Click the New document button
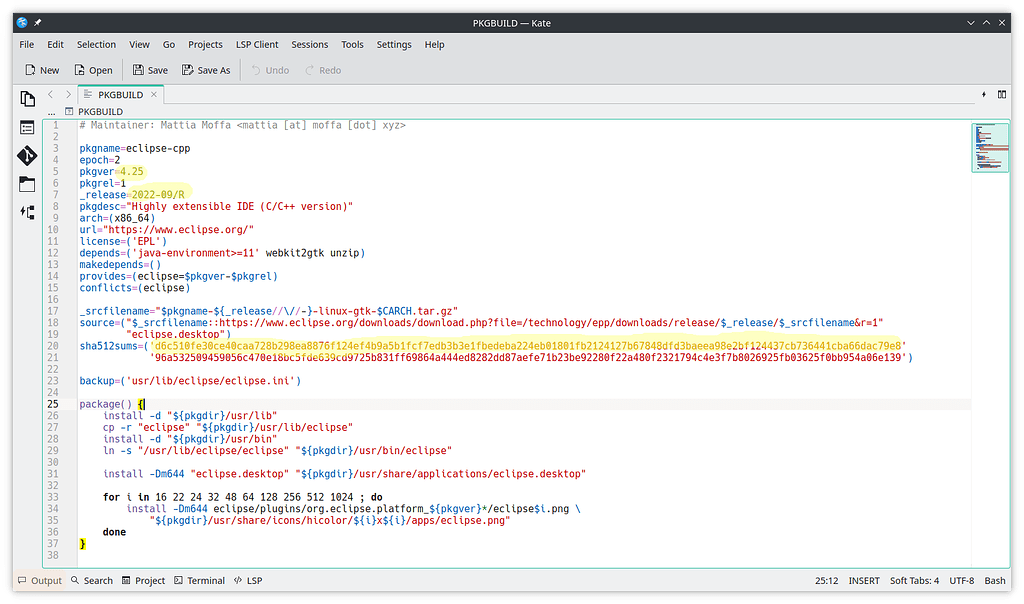1024x604 pixels. point(41,70)
